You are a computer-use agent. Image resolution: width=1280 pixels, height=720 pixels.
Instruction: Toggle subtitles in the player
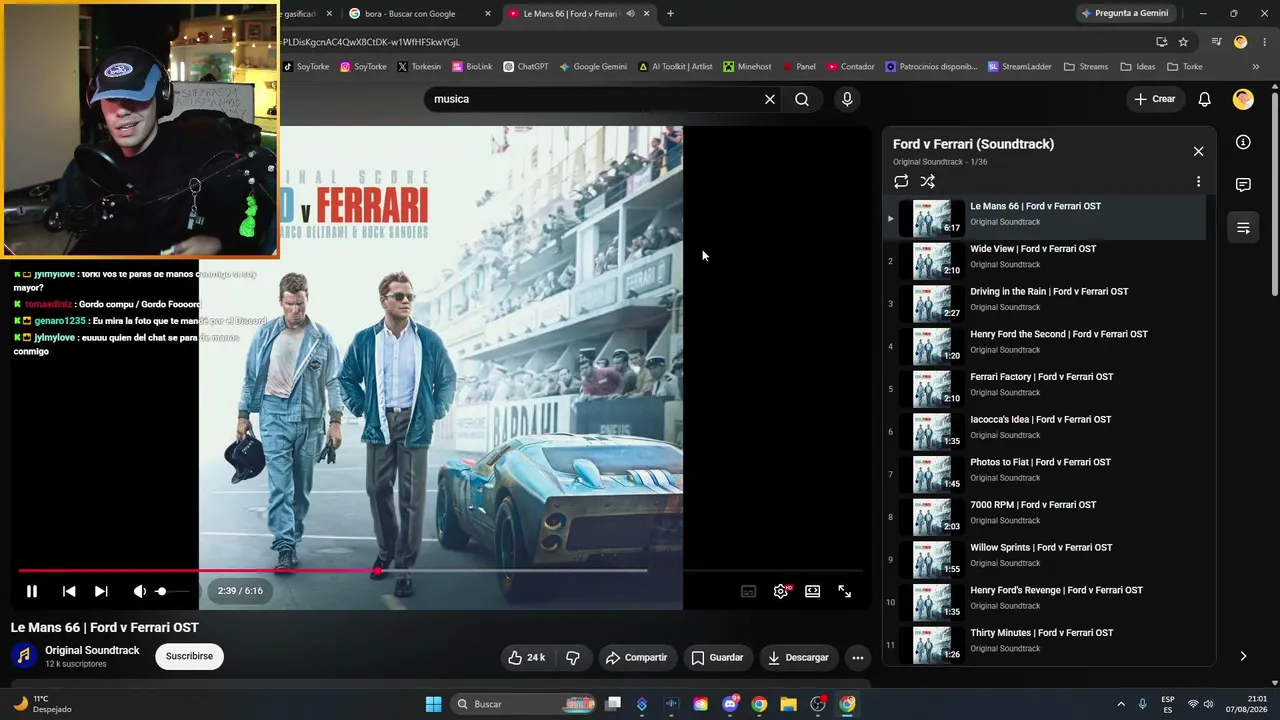(x=748, y=591)
